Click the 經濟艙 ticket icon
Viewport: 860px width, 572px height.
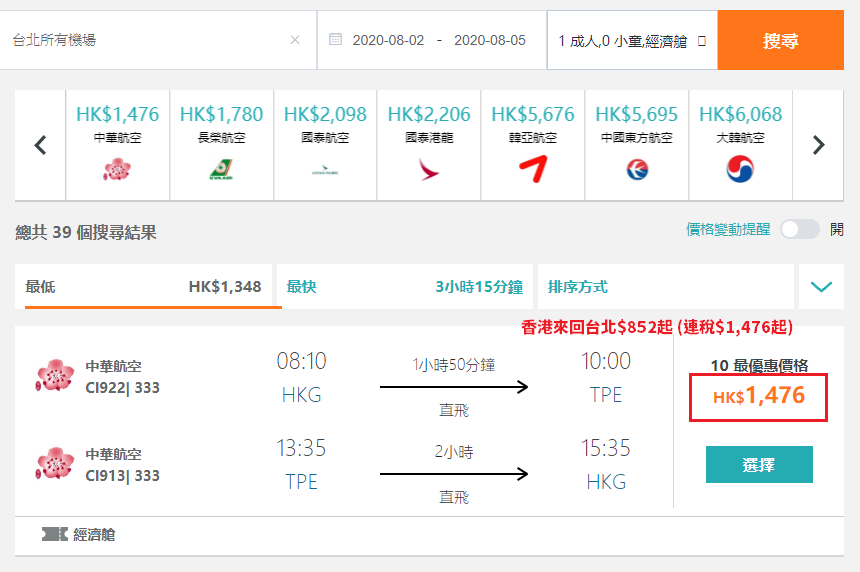[55, 534]
